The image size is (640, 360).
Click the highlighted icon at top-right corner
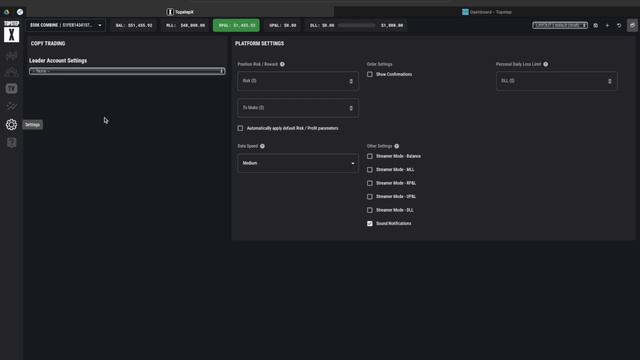pyautogui.click(x=632, y=25)
